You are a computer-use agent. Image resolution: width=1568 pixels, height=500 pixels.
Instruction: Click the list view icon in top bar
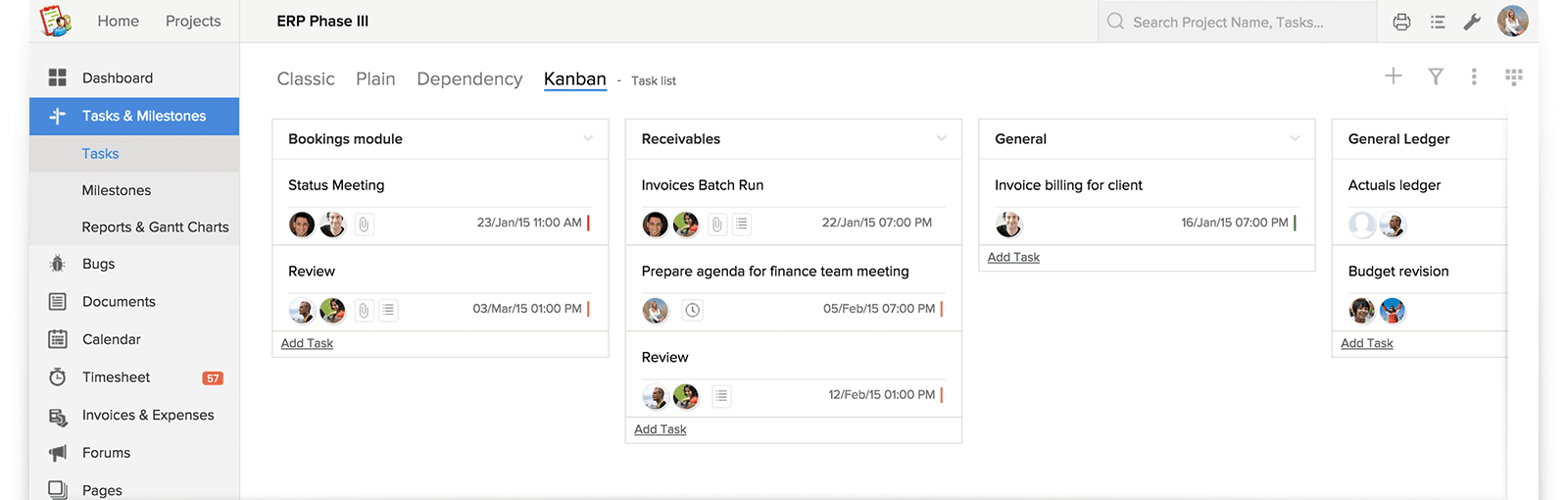click(1438, 22)
